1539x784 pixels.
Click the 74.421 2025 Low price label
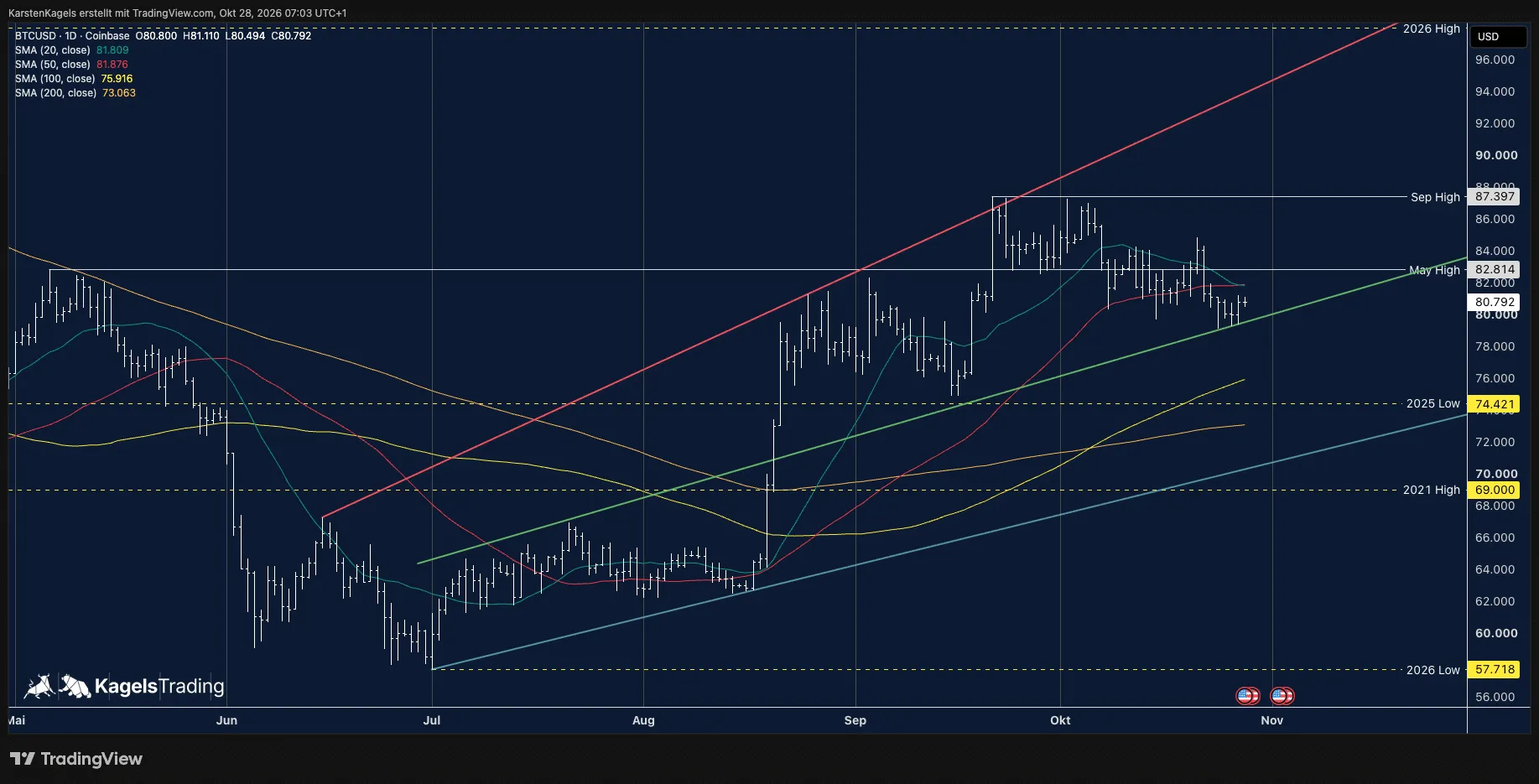pos(1495,404)
